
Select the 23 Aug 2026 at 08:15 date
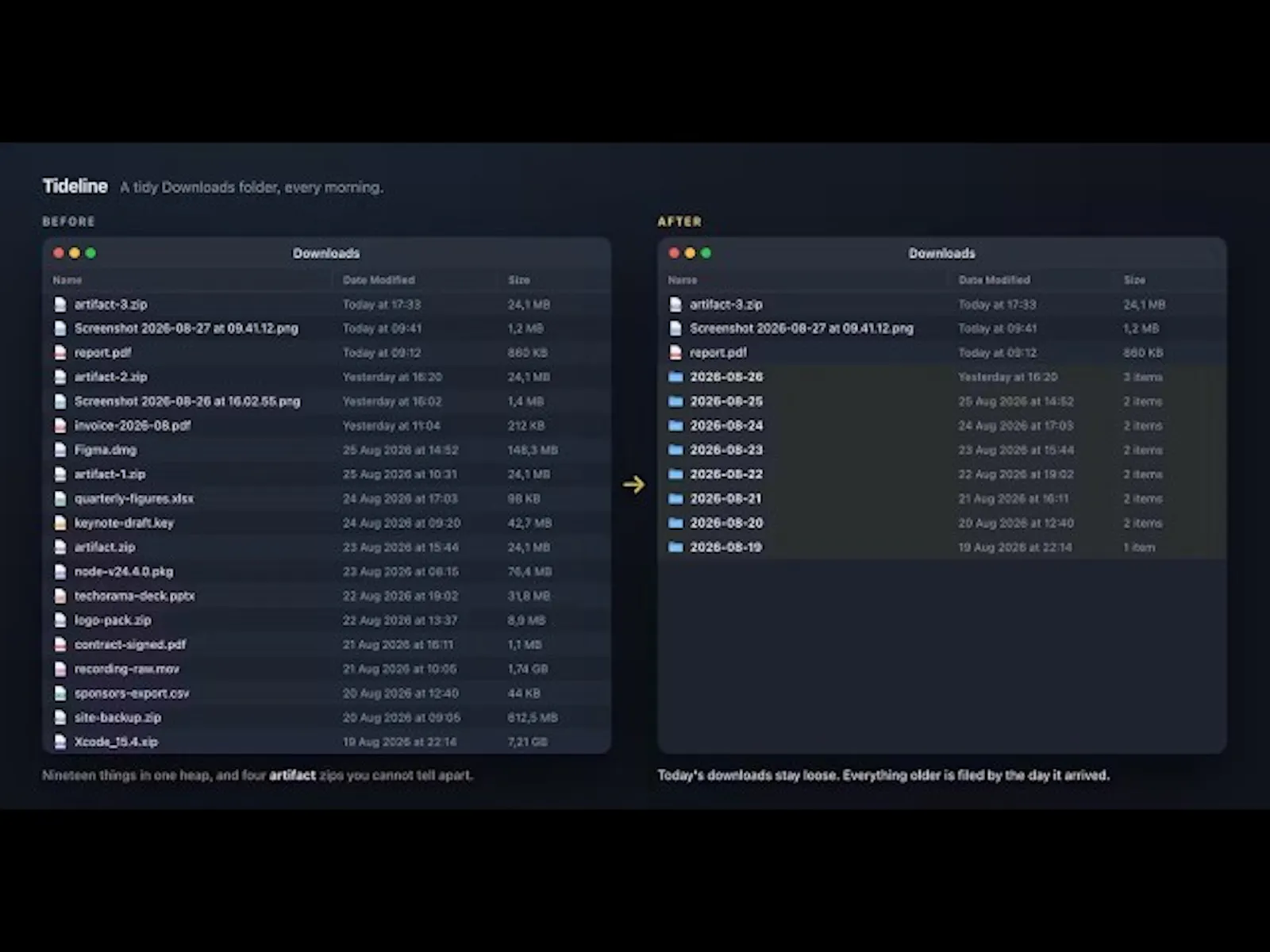(401, 571)
